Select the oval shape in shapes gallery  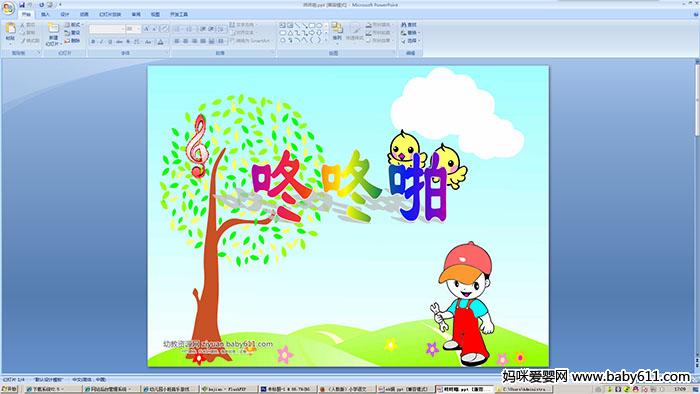[x=319, y=25]
